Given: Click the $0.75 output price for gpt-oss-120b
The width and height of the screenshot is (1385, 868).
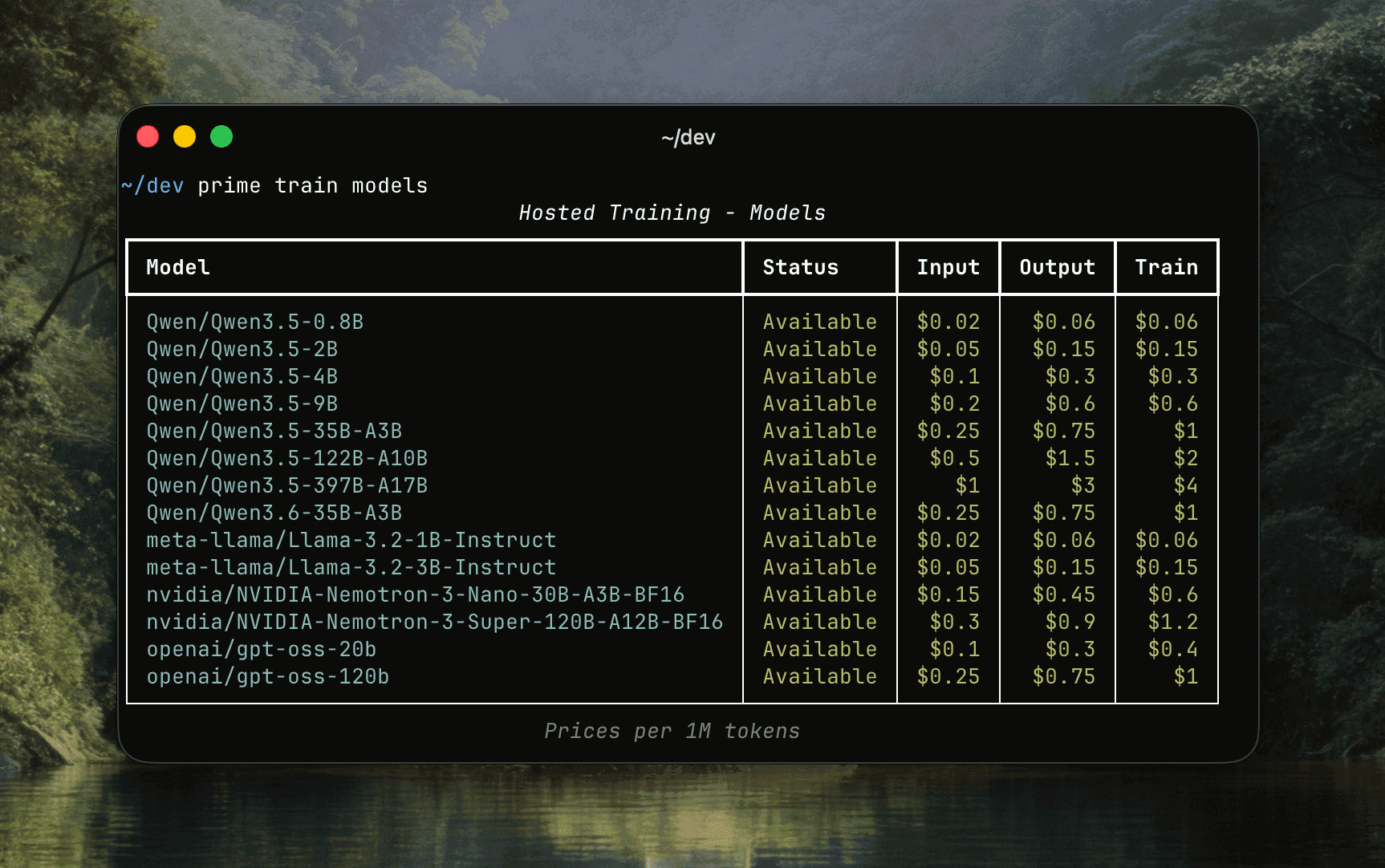Looking at the screenshot, I should (1064, 677).
